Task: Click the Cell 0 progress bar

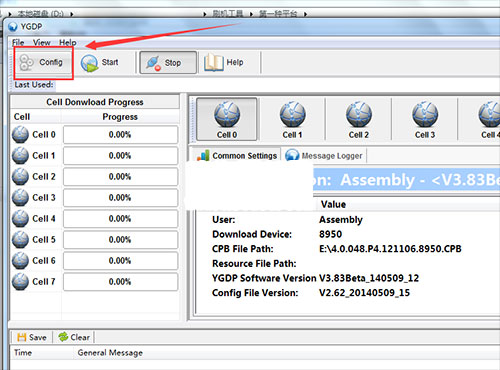Action: click(x=120, y=135)
